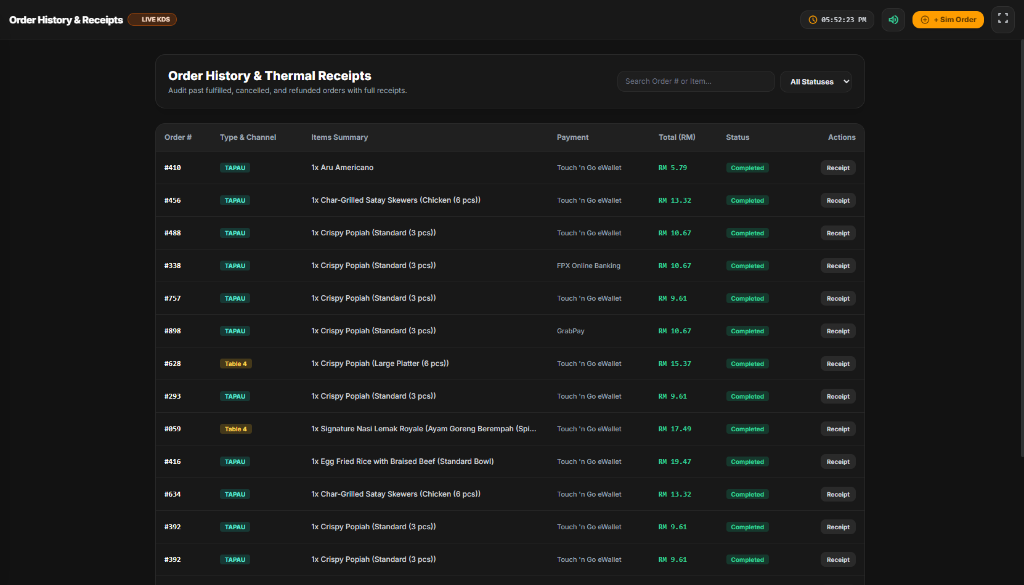This screenshot has width=1024, height=585.
Task: Select order number #628
Action: click(172, 364)
